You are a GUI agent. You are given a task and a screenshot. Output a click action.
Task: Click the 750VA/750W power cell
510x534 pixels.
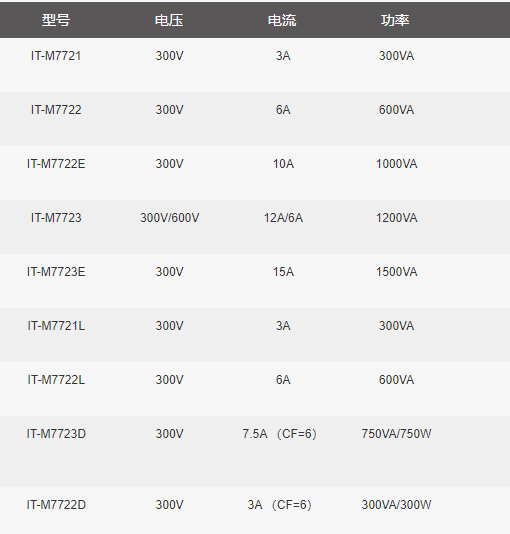click(397, 434)
